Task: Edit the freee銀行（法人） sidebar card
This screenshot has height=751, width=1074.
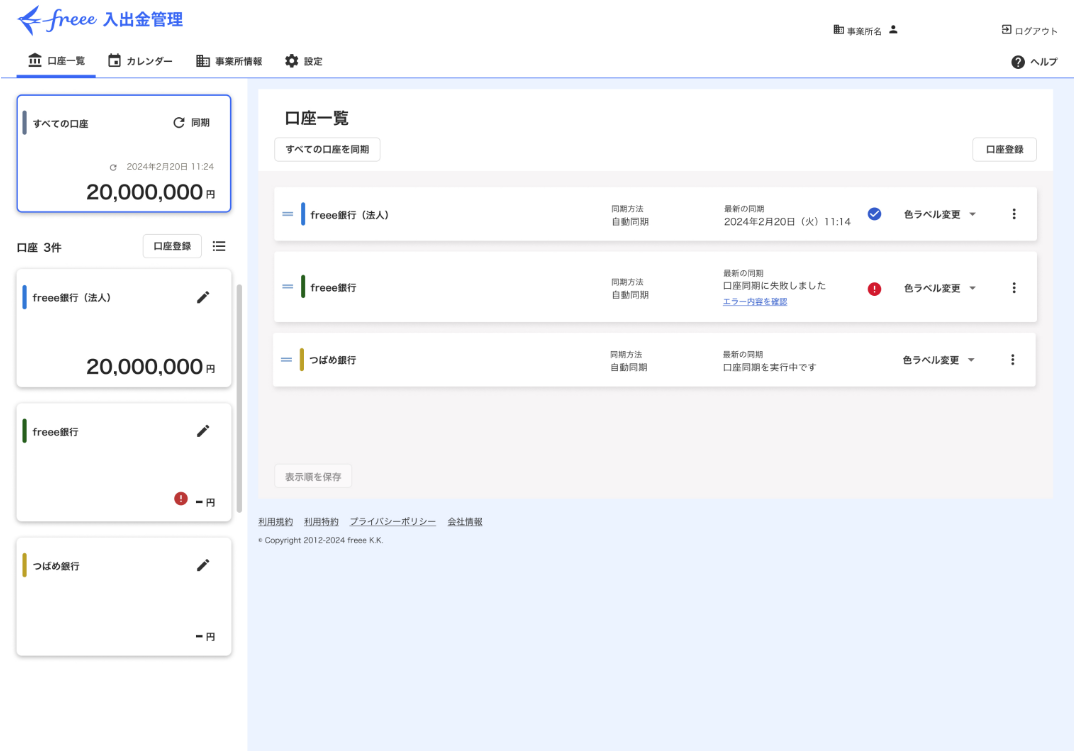Action: (203, 297)
